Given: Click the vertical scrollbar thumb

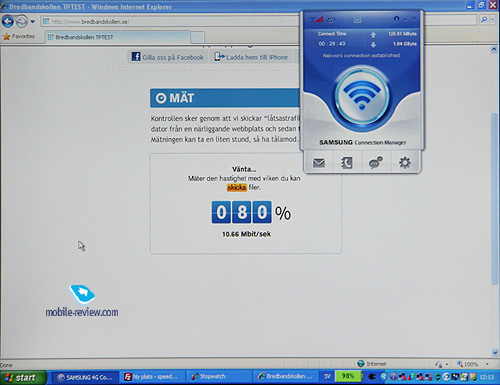Looking at the screenshot, I should coord(495,199).
